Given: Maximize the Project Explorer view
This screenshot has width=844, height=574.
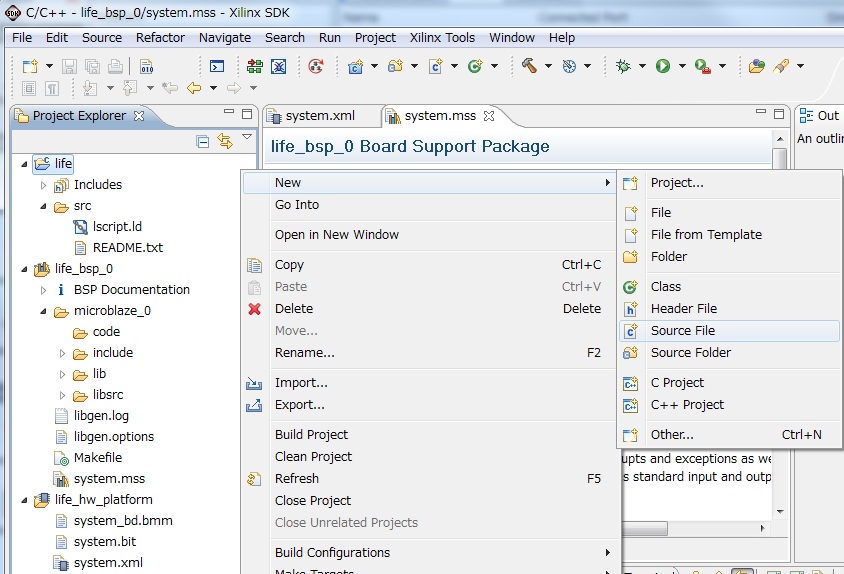Looking at the screenshot, I should click(x=247, y=114).
